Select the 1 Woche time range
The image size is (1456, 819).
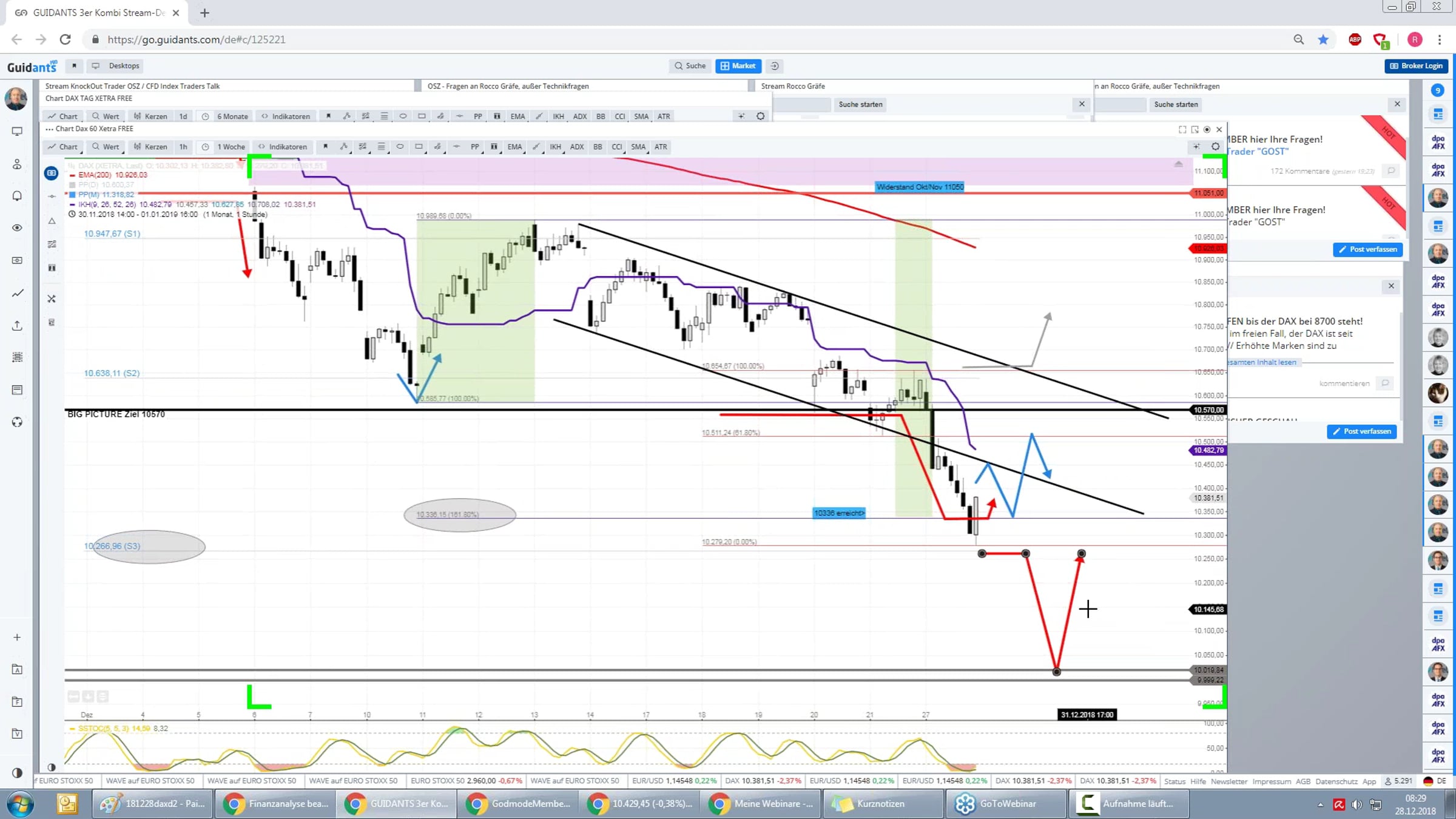[x=231, y=147]
